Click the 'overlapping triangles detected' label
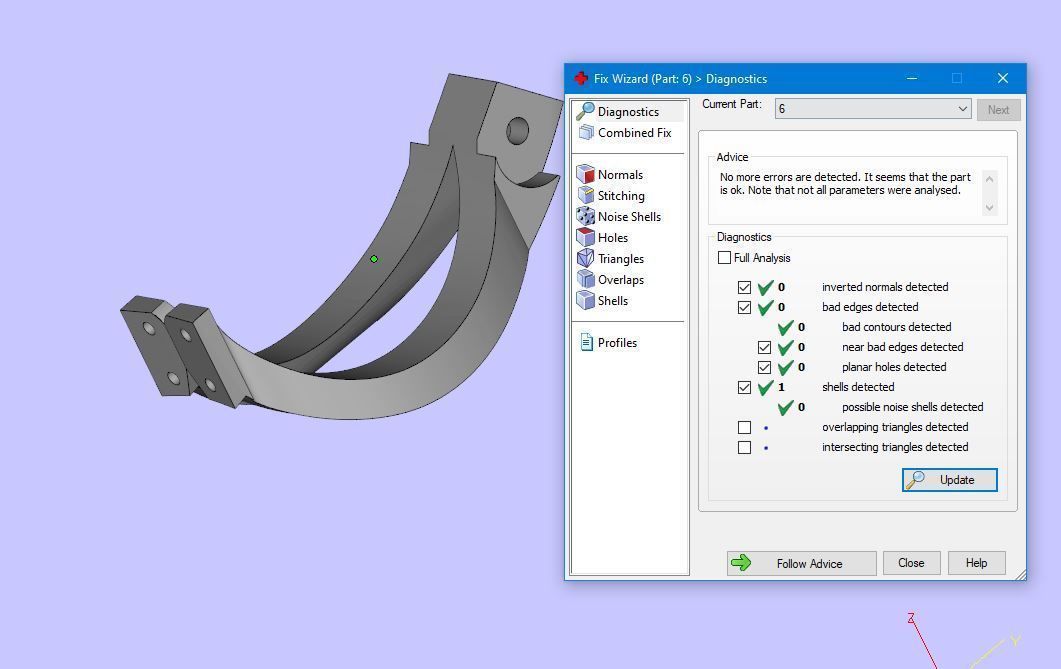The image size is (1061, 669). 895,428
